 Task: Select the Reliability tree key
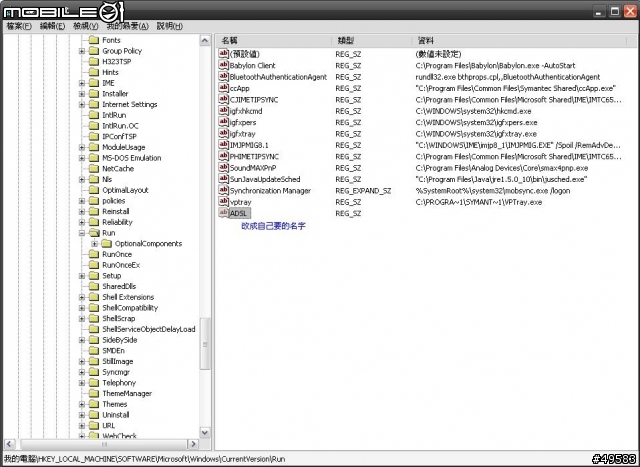[117, 222]
